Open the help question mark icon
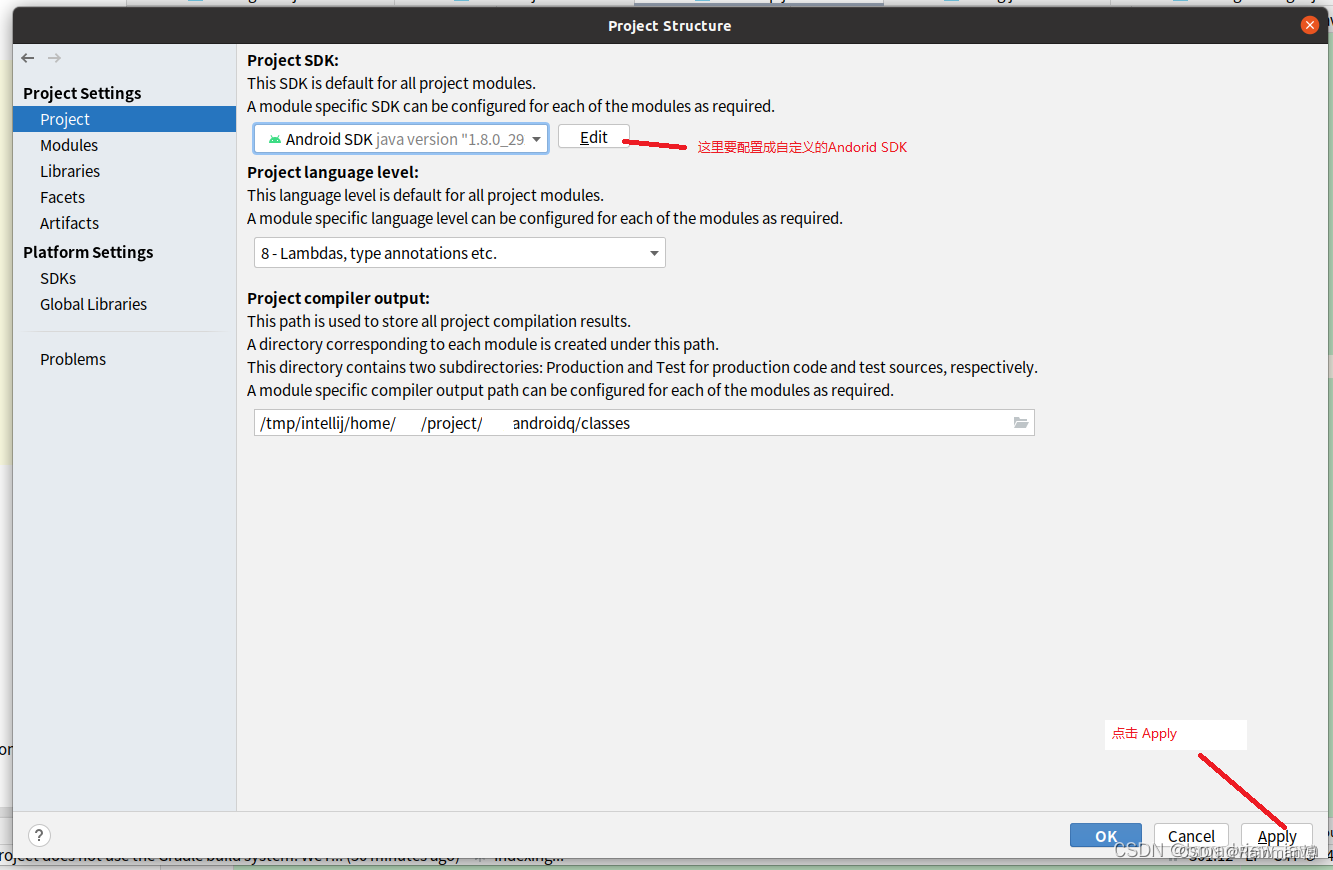 click(39, 835)
